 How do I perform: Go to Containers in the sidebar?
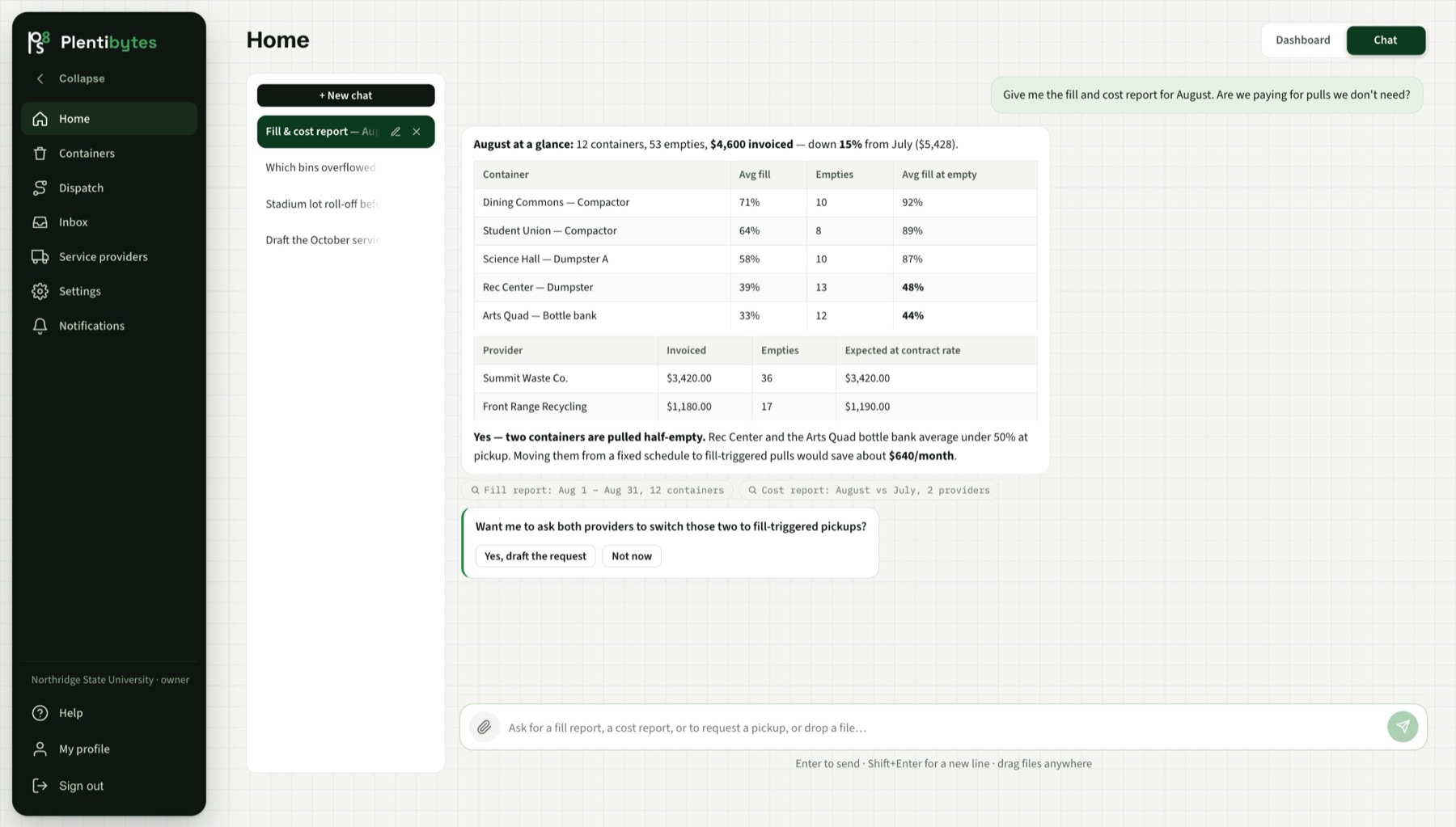point(109,154)
